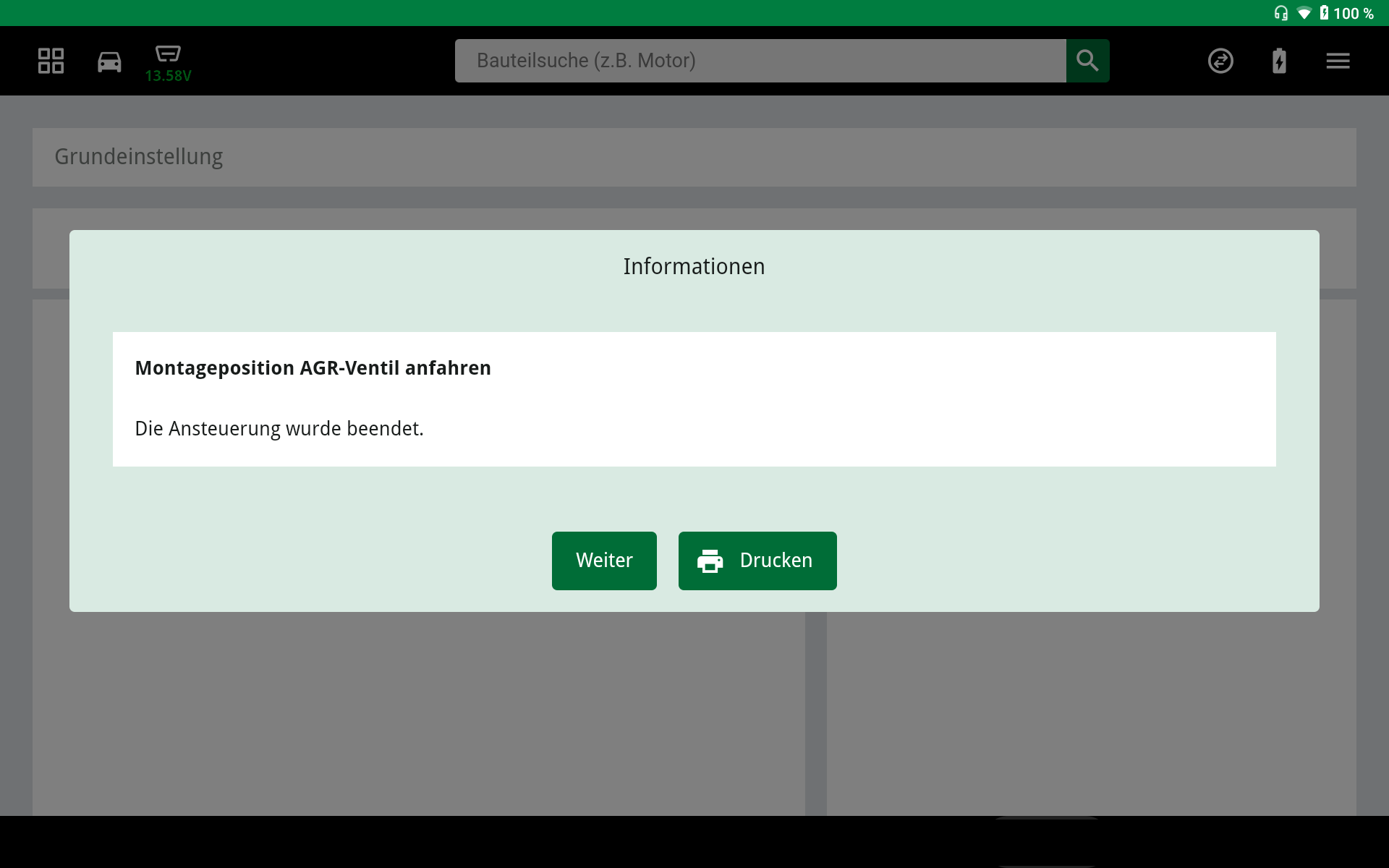Click the Grundeinstellung header bar
Image resolution: width=1389 pixels, height=868 pixels.
pyautogui.click(x=694, y=157)
